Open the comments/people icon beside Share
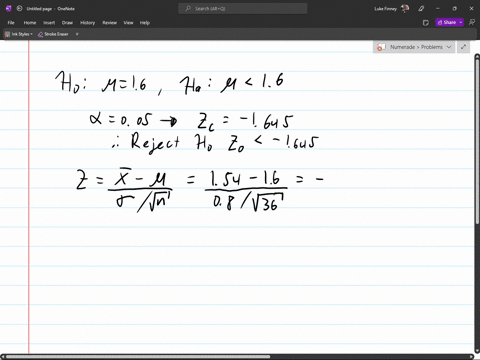The image size is (480, 360). (472, 22)
